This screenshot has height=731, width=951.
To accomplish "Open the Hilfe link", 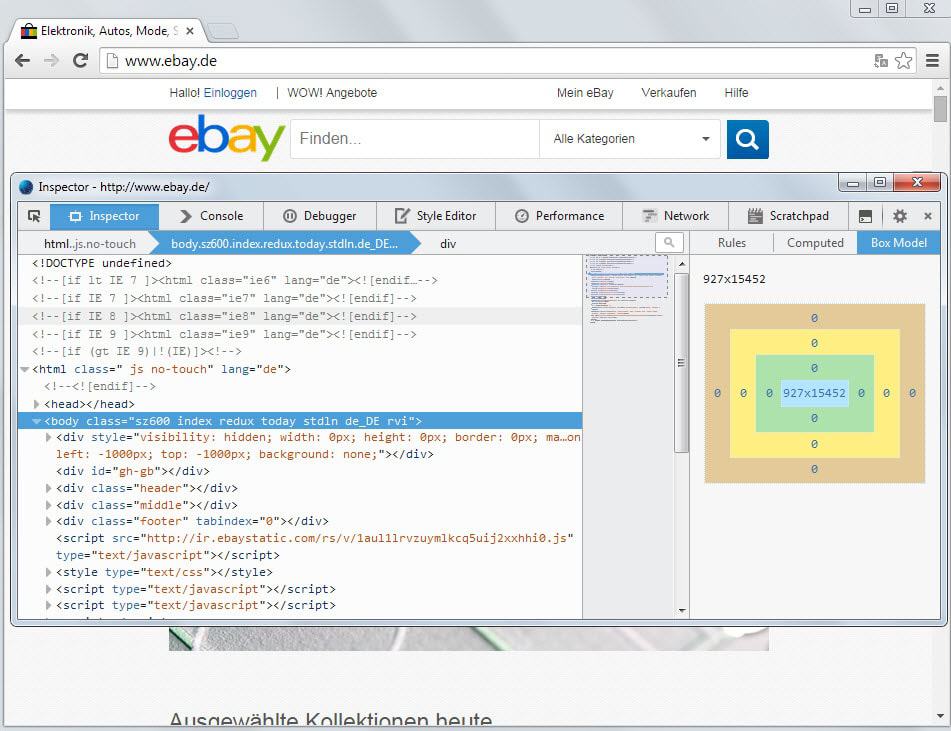I will click(736, 93).
